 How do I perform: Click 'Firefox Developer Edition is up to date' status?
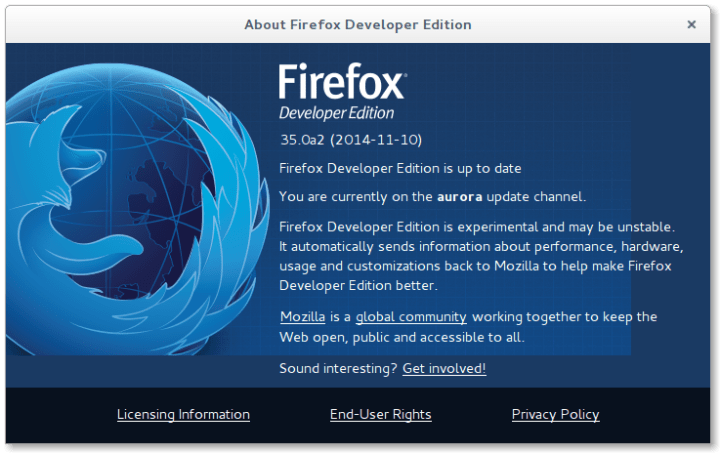pyautogui.click(x=400, y=168)
